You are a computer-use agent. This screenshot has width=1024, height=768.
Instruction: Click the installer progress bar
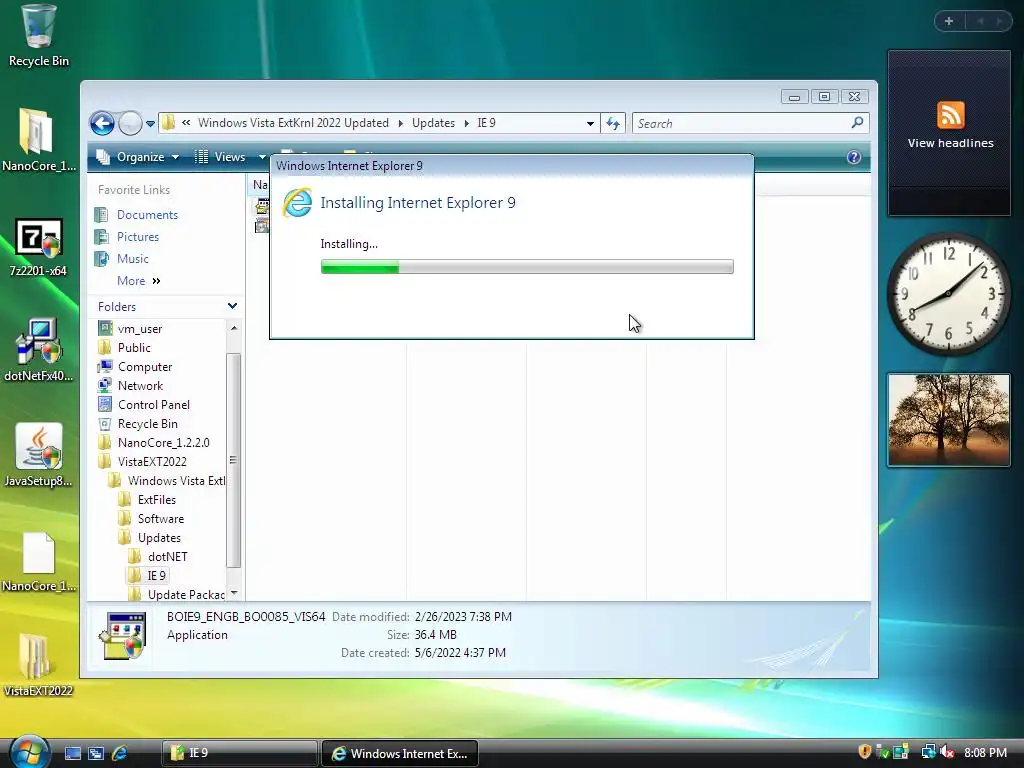point(527,266)
